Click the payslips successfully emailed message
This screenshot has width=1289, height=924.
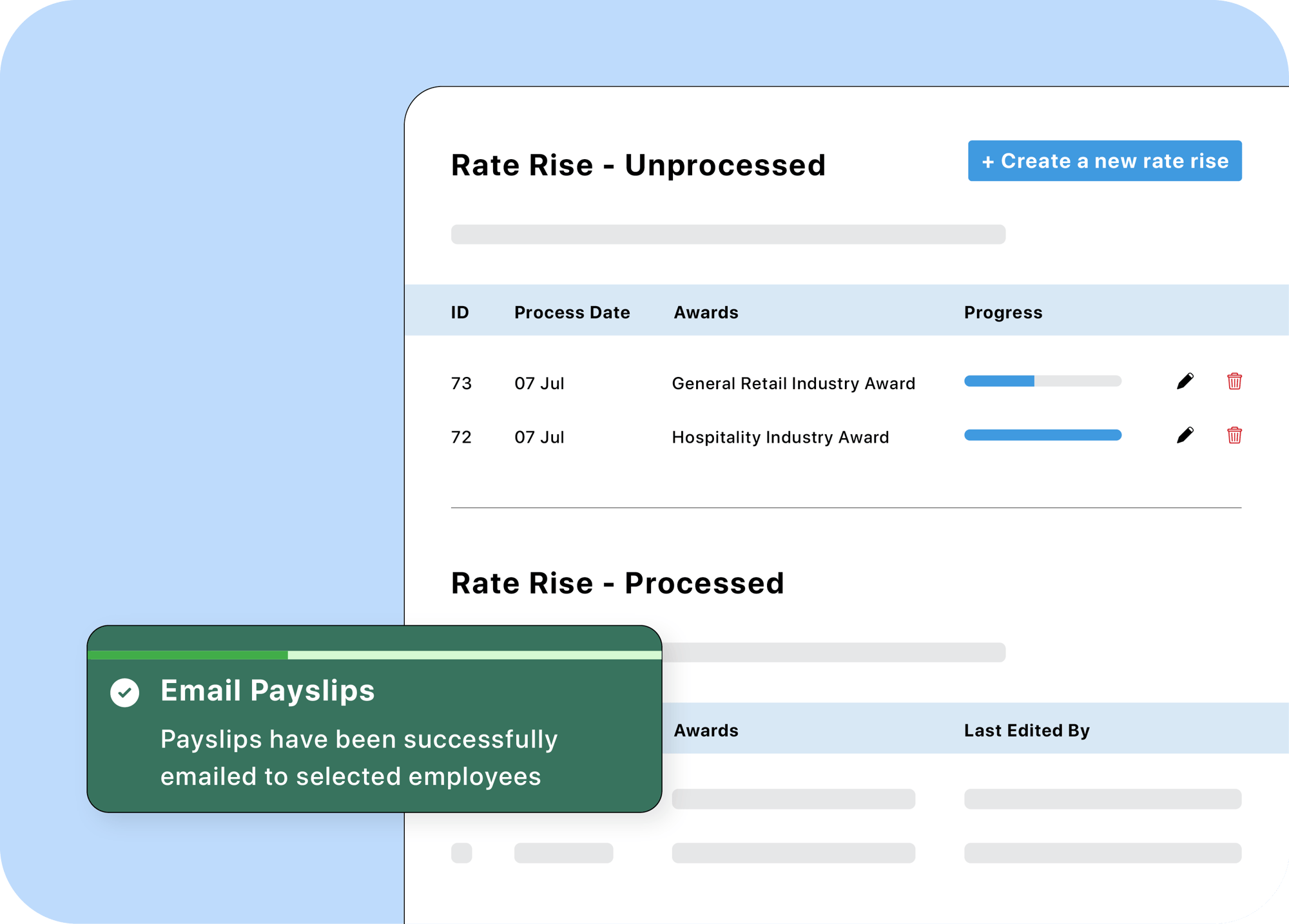click(359, 758)
